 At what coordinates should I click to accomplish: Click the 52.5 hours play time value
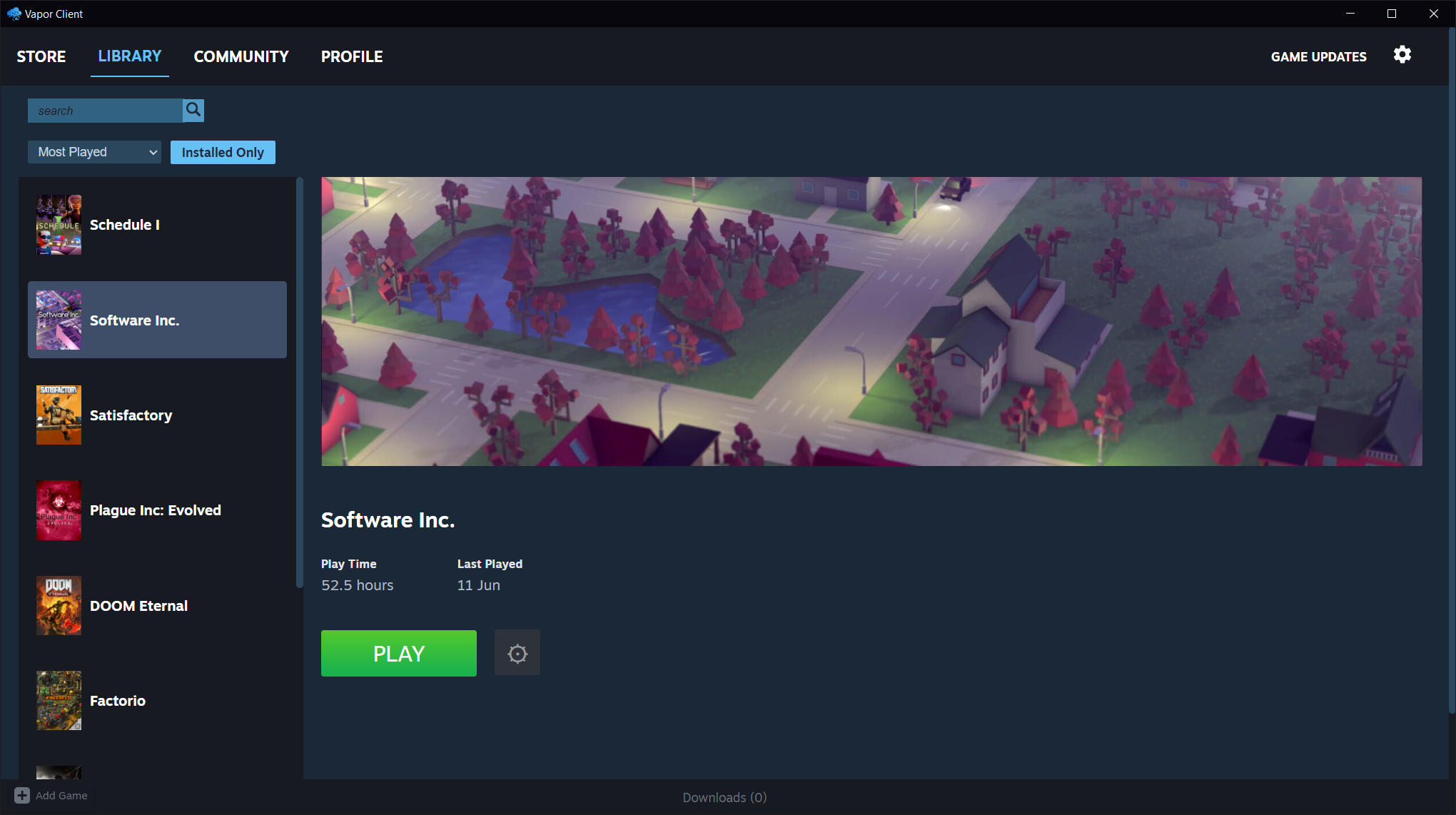(358, 585)
